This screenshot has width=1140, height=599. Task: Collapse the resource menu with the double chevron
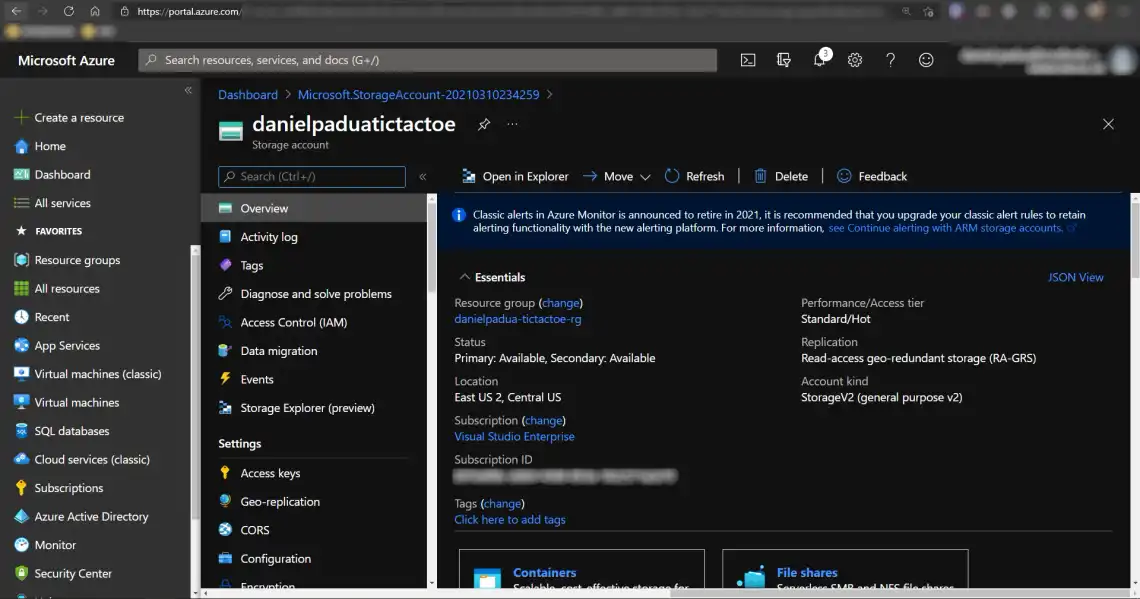tap(423, 175)
